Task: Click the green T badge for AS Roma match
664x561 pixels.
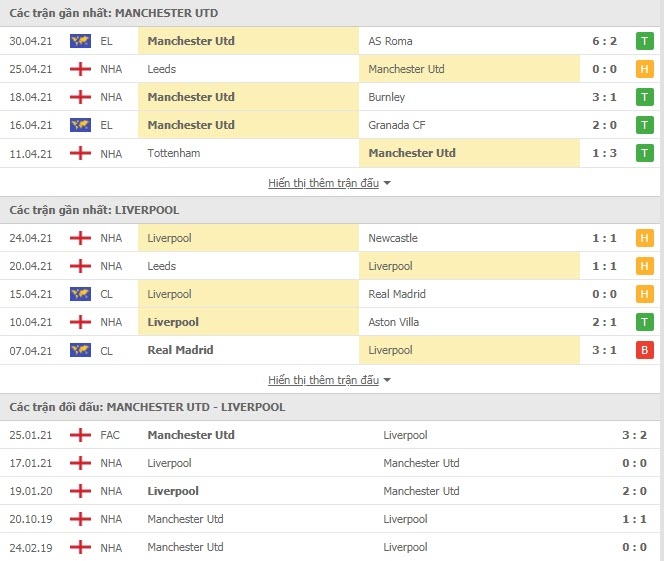Action: 644,41
